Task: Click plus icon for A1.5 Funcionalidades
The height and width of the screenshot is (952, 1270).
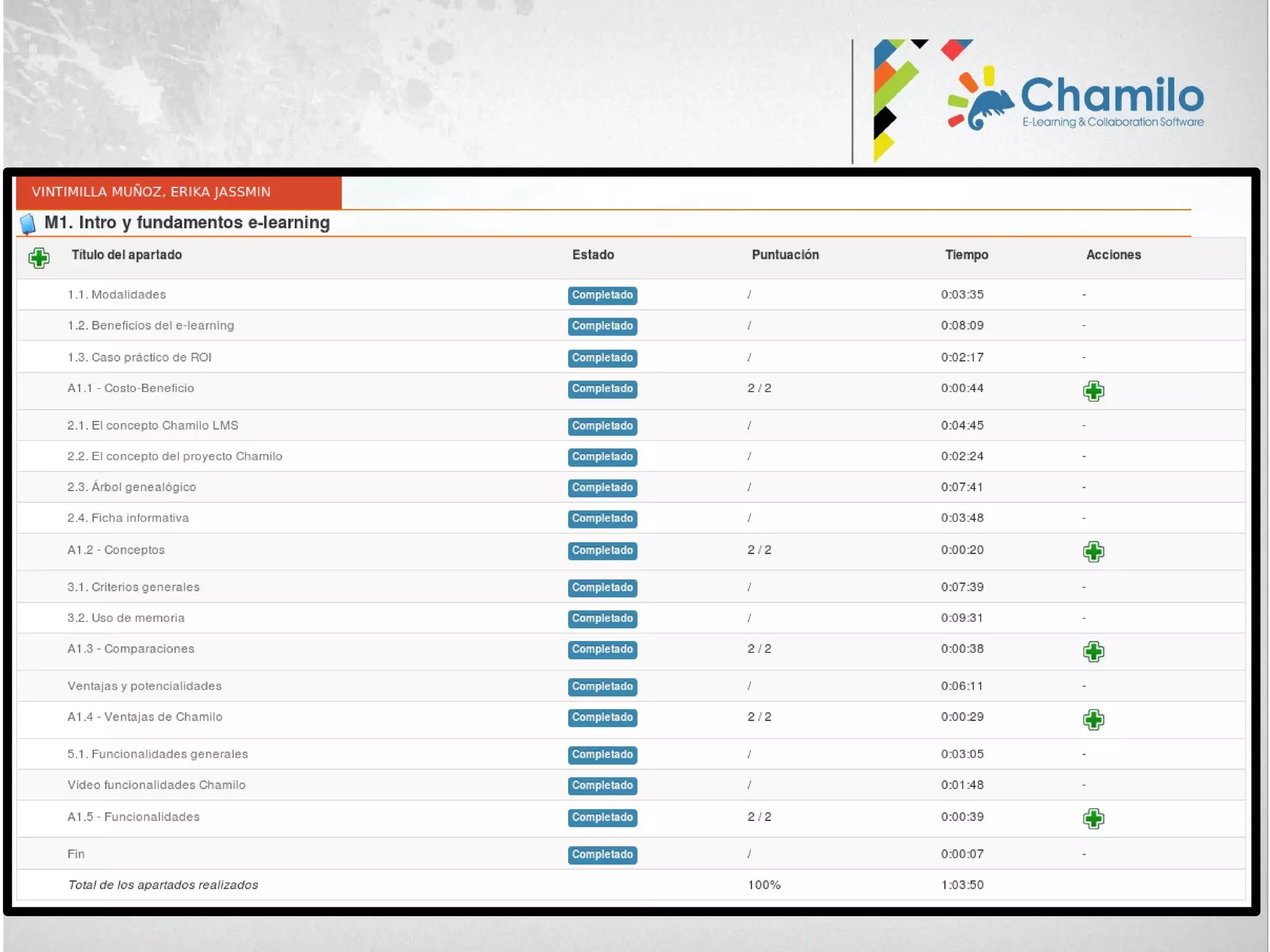Action: point(1093,819)
